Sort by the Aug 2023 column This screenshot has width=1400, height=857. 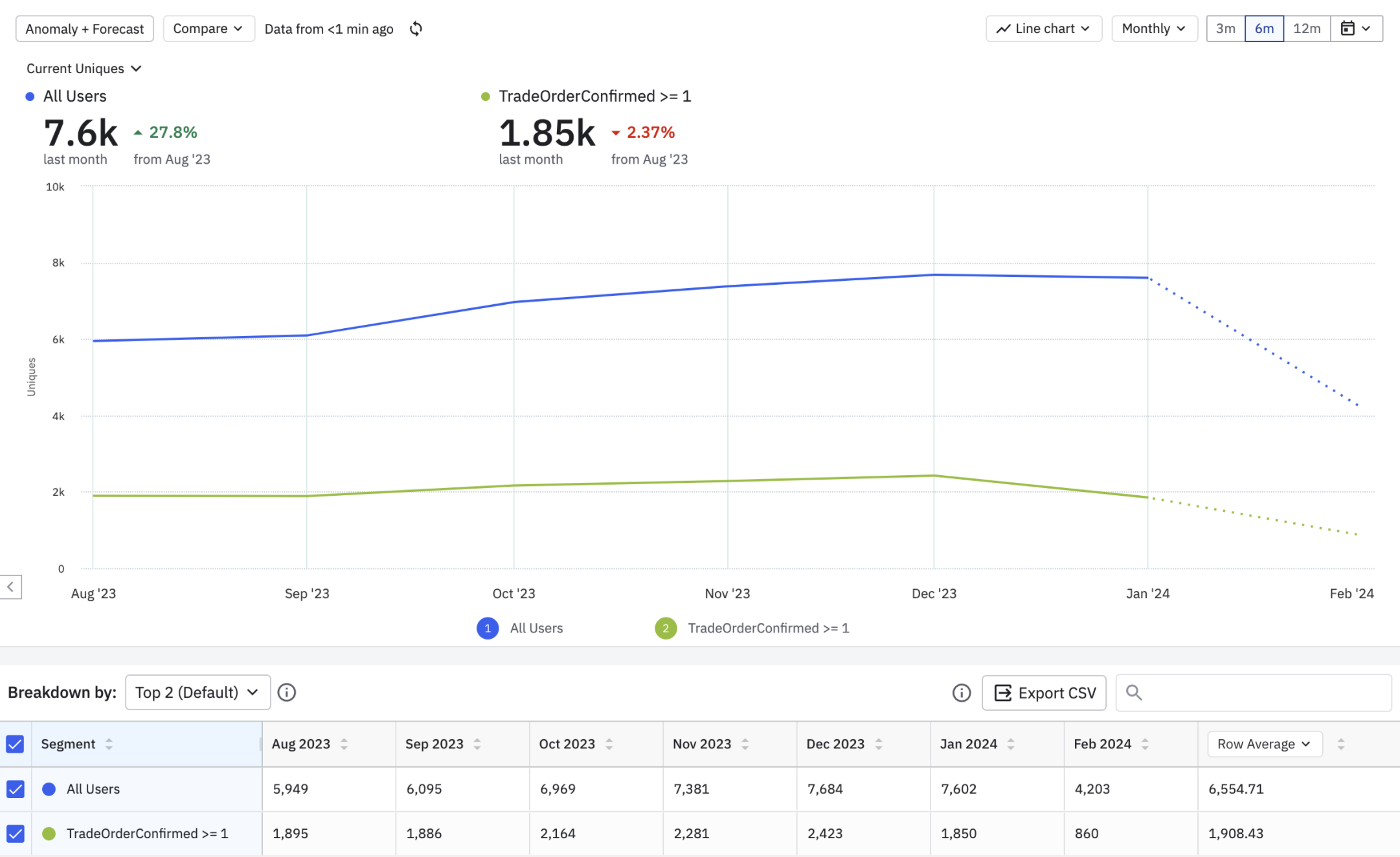click(x=344, y=744)
